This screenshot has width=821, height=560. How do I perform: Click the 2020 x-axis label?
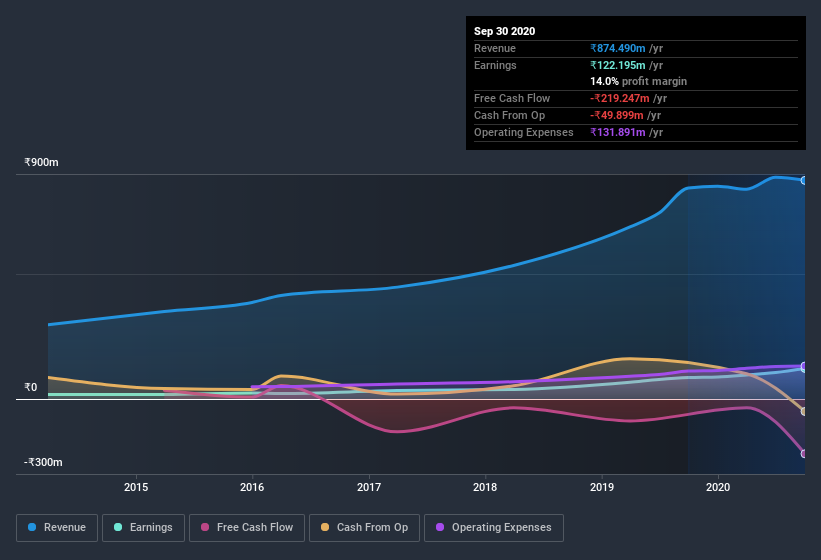point(718,487)
